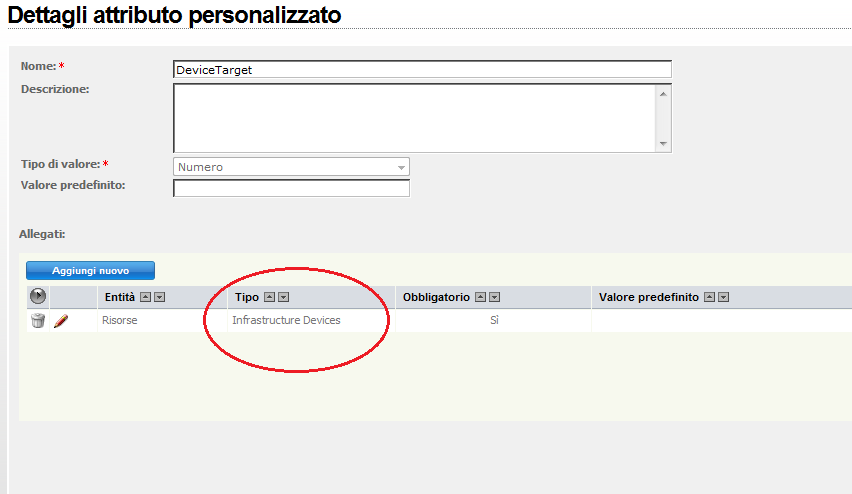
Task: Sort Valore predefinito column descending
Action: (724, 297)
